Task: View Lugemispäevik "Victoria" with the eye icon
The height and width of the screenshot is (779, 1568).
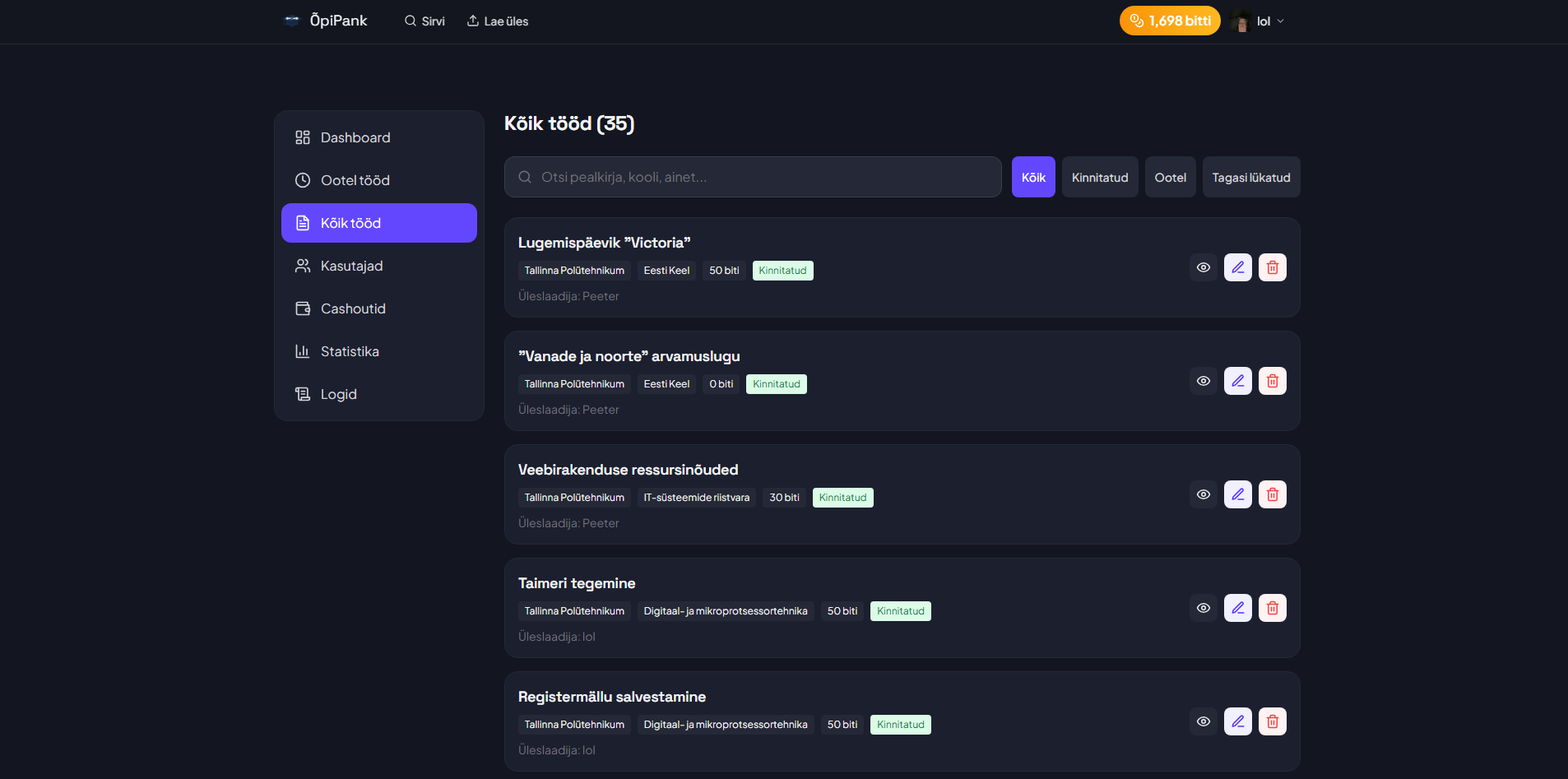Action: (x=1203, y=267)
